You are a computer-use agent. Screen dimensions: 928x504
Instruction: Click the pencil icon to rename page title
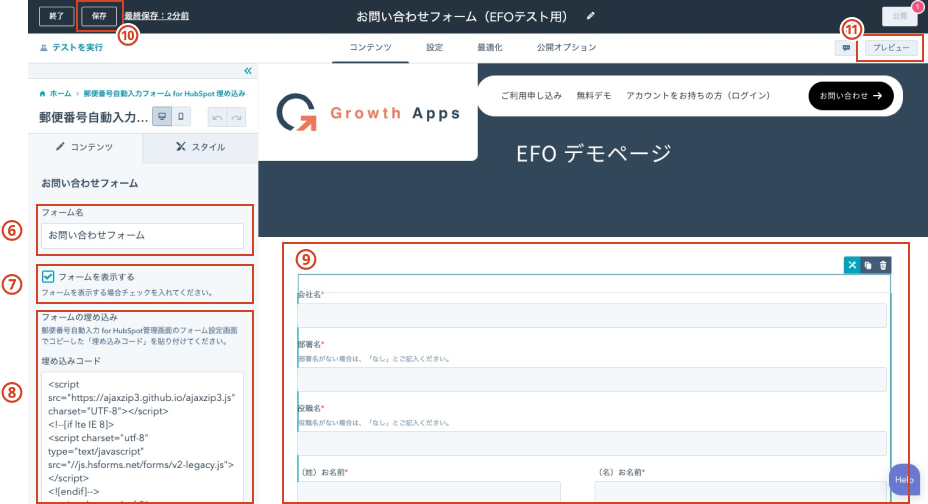click(590, 16)
